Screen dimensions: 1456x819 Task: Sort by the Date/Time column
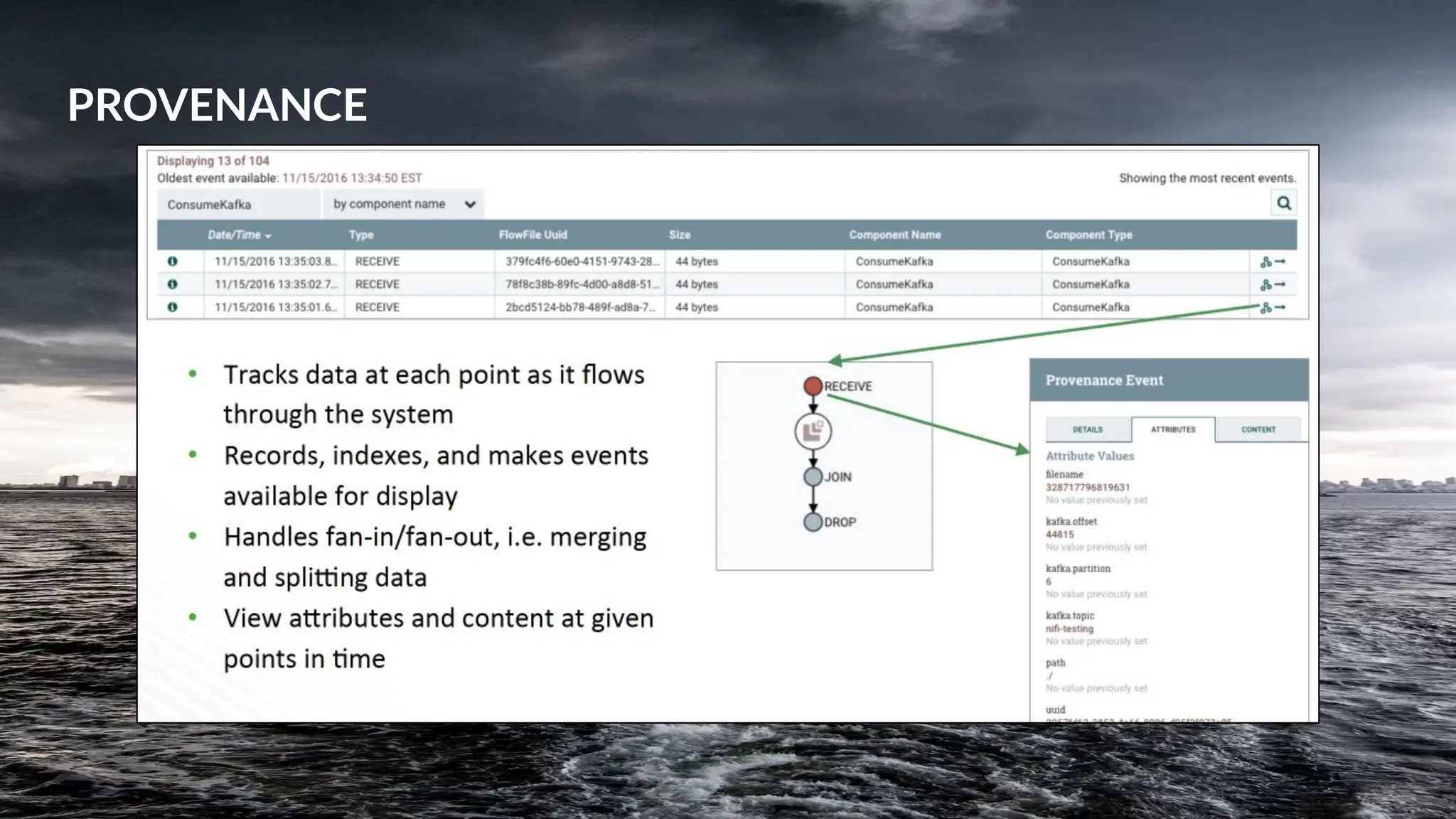point(239,235)
